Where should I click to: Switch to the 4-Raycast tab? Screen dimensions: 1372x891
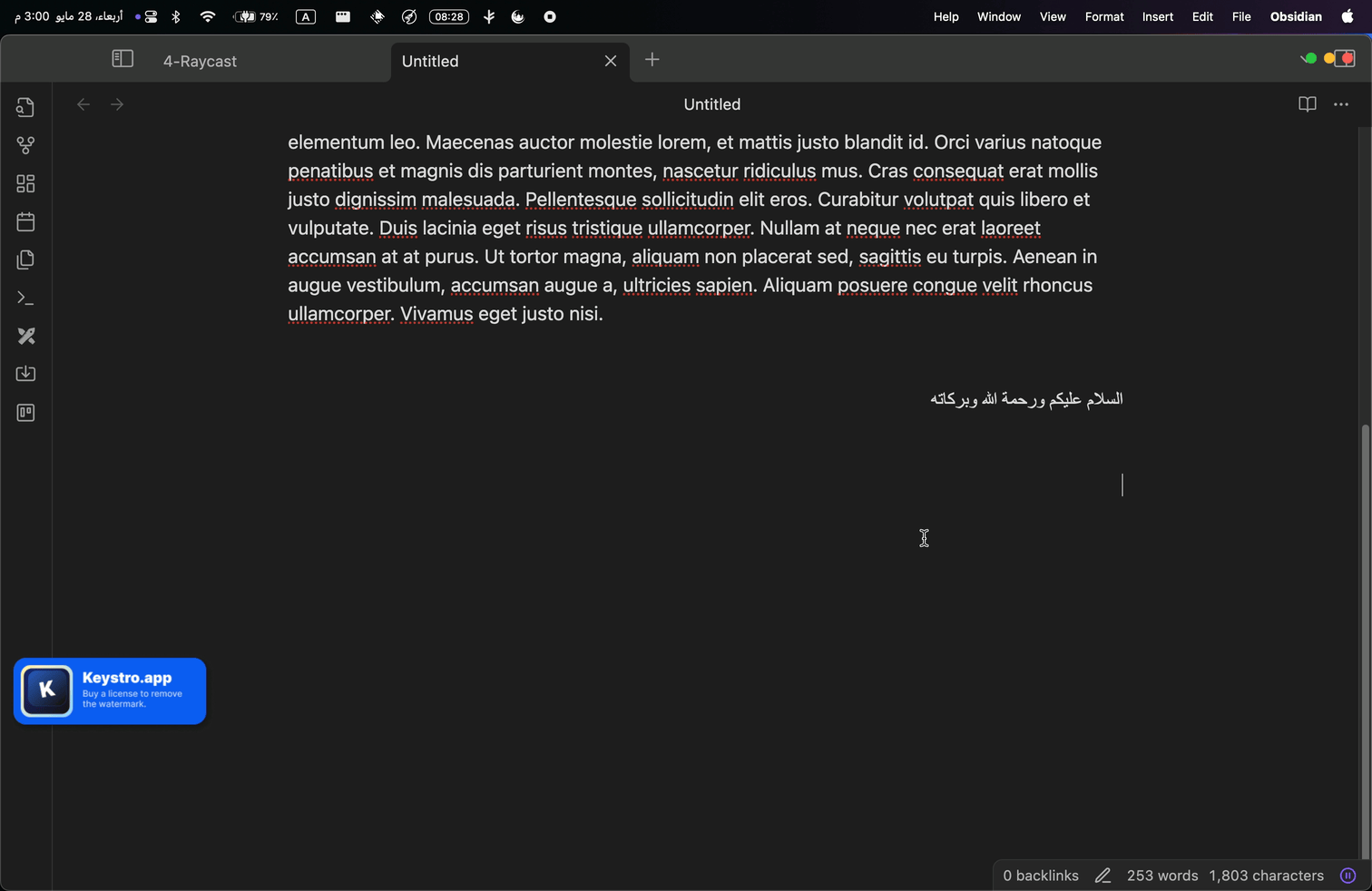pos(200,61)
